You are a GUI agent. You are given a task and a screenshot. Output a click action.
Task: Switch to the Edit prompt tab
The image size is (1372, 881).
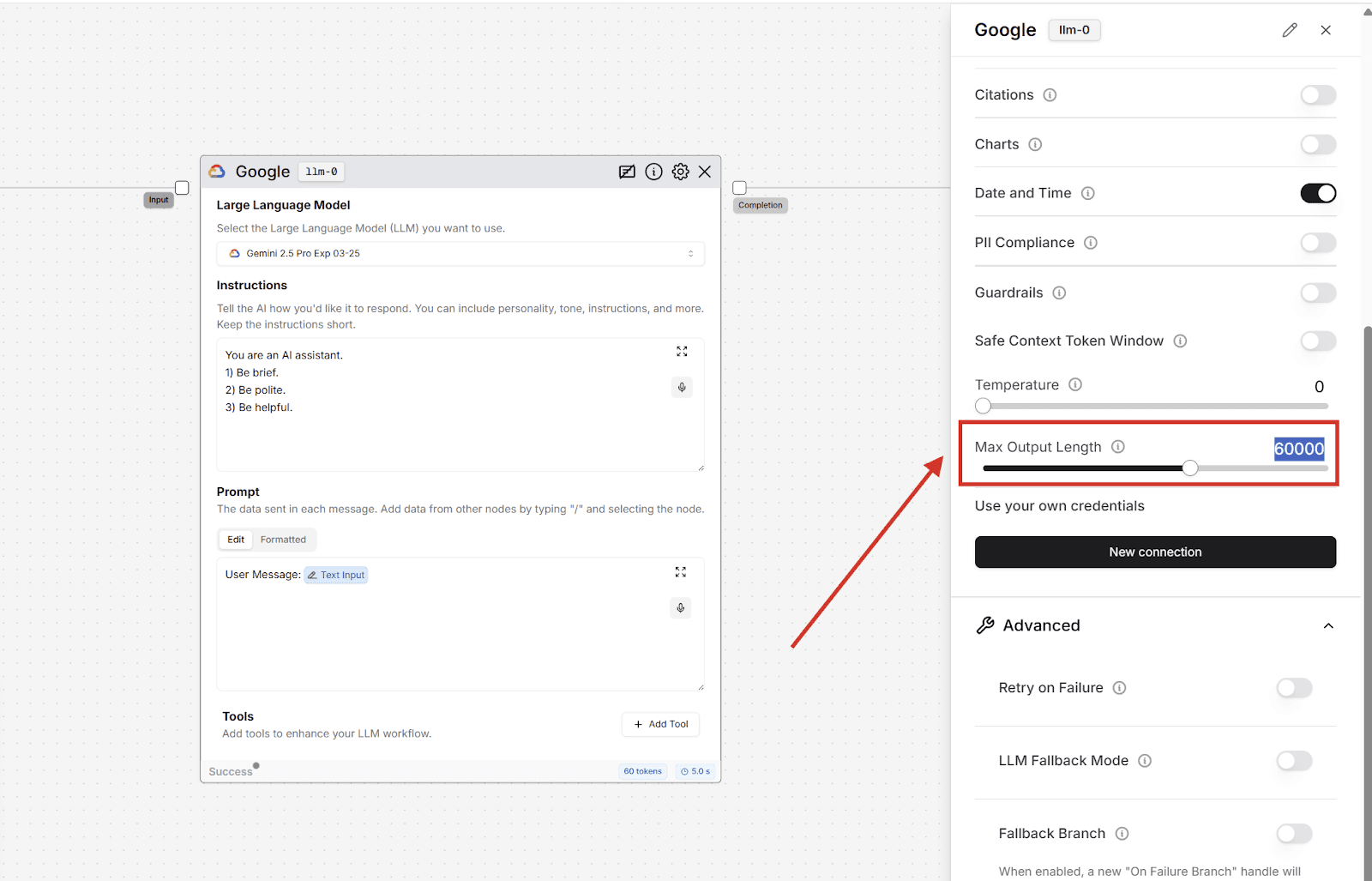pyautogui.click(x=236, y=540)
